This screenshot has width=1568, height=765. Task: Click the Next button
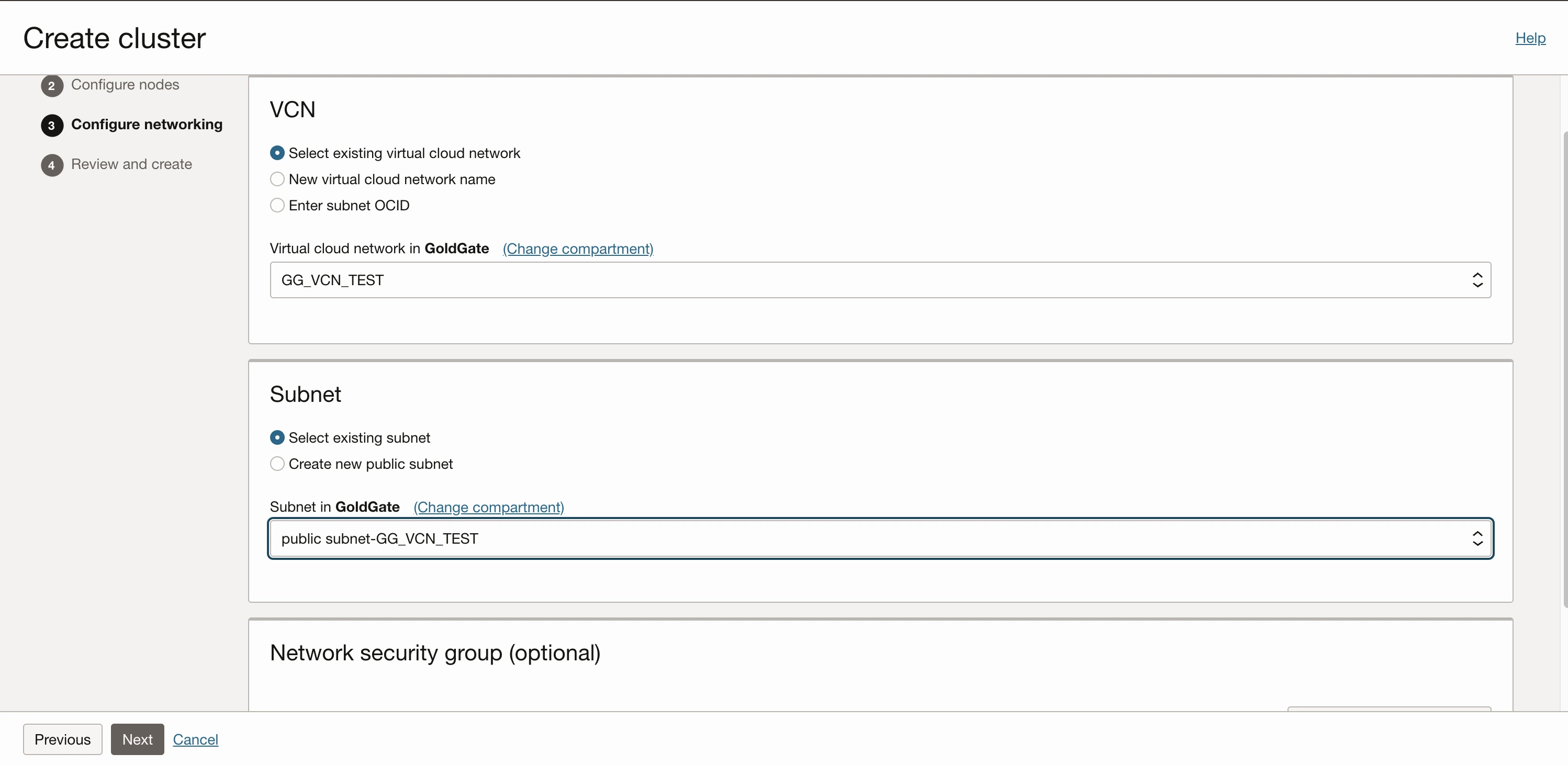[x=138, y=739]
